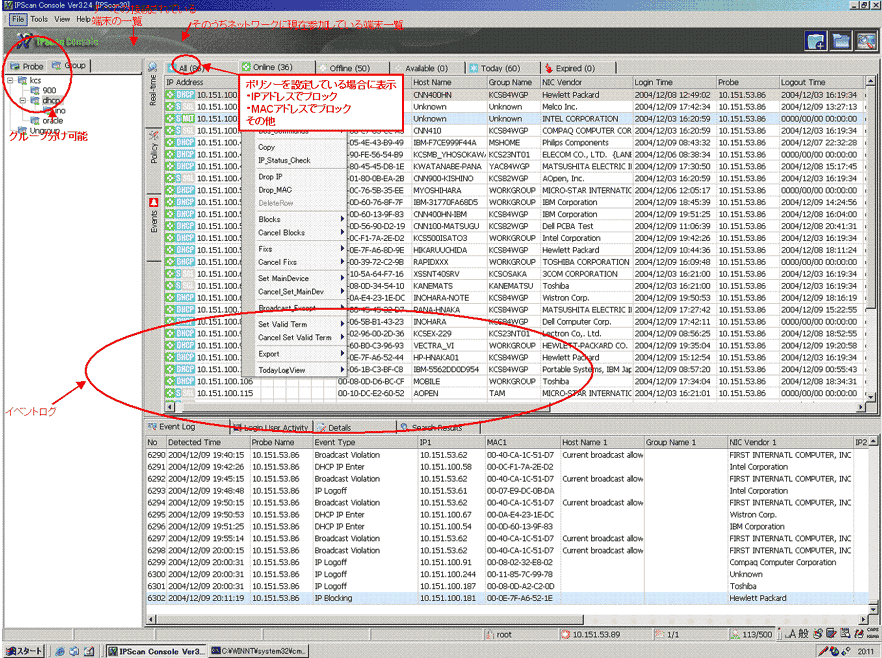The width and height of the screenshot is (882, 658).
Task: Click the 10.151.53.89 status bar entry
Action: coord(591,634)
